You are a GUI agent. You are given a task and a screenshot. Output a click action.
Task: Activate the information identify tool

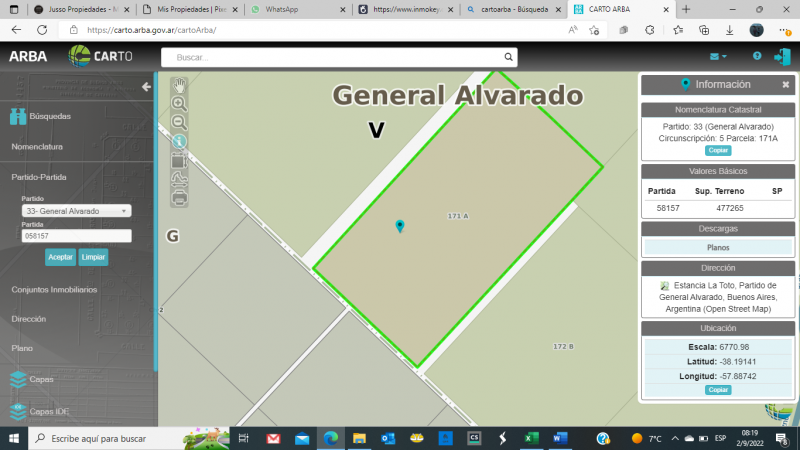pyautogui.click(x=179, y=141)
